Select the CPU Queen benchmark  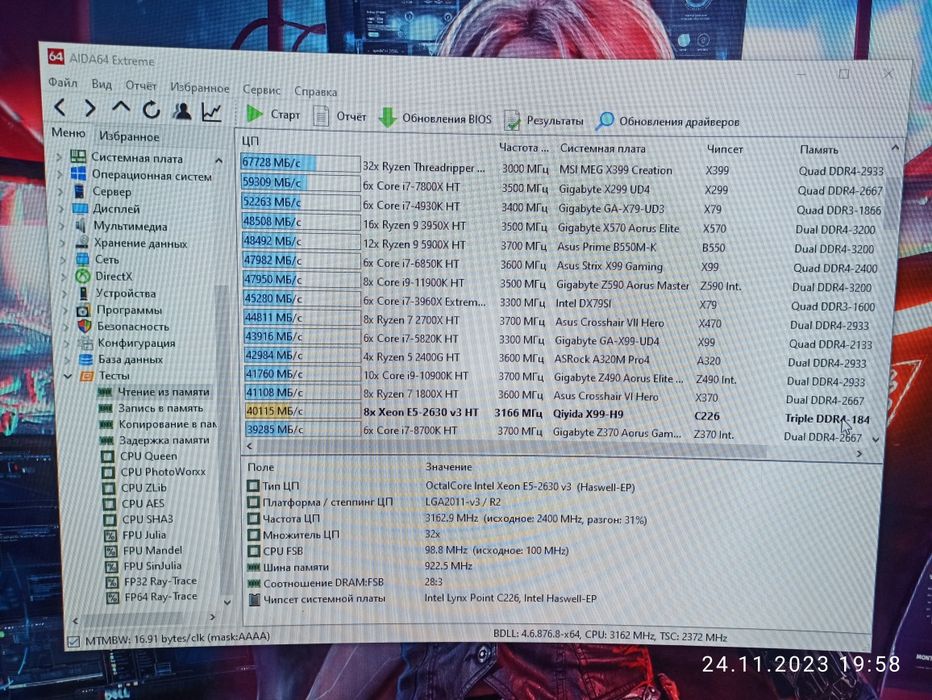pyautogui.click(x=140, y=456)
